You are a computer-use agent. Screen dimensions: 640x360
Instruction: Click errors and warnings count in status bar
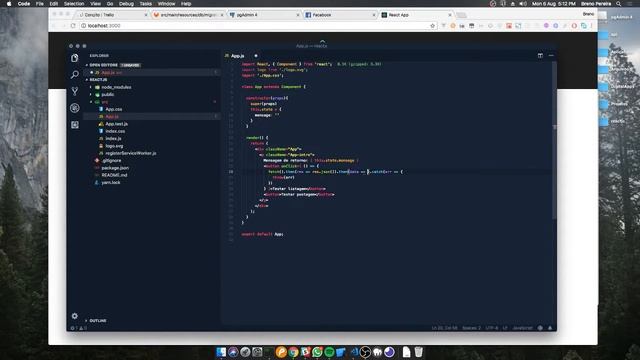(x=78, y=328)
